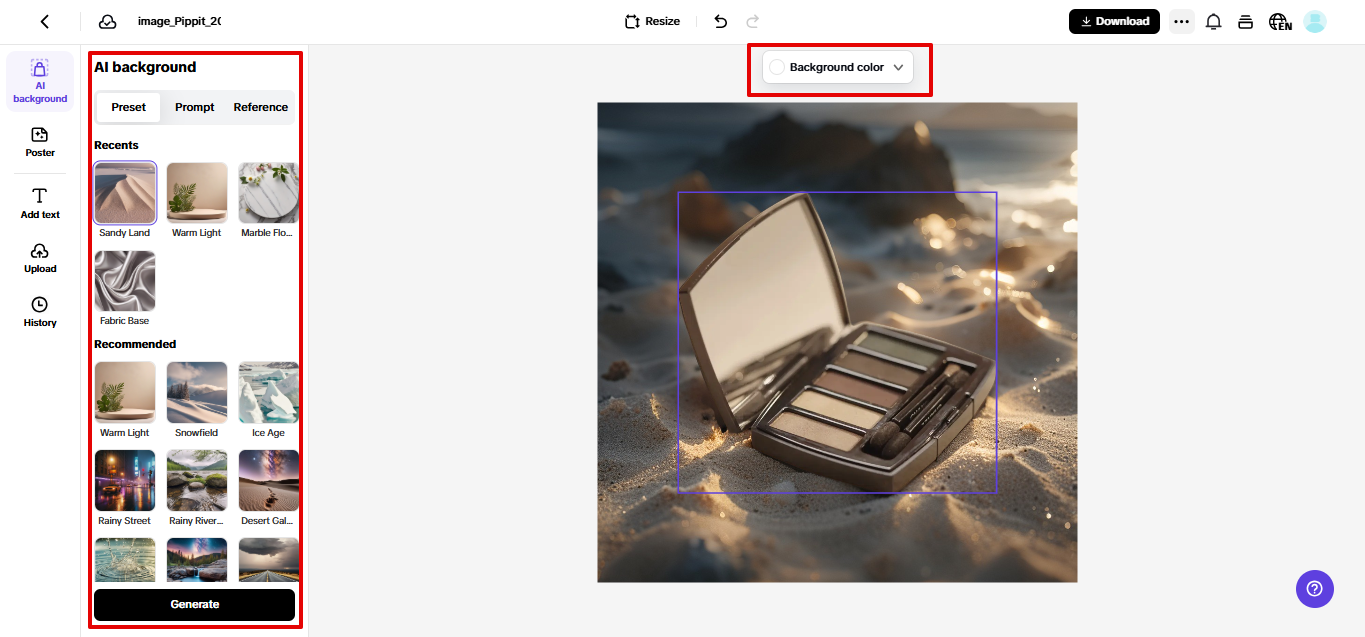Open the help button

(1314, 589)
